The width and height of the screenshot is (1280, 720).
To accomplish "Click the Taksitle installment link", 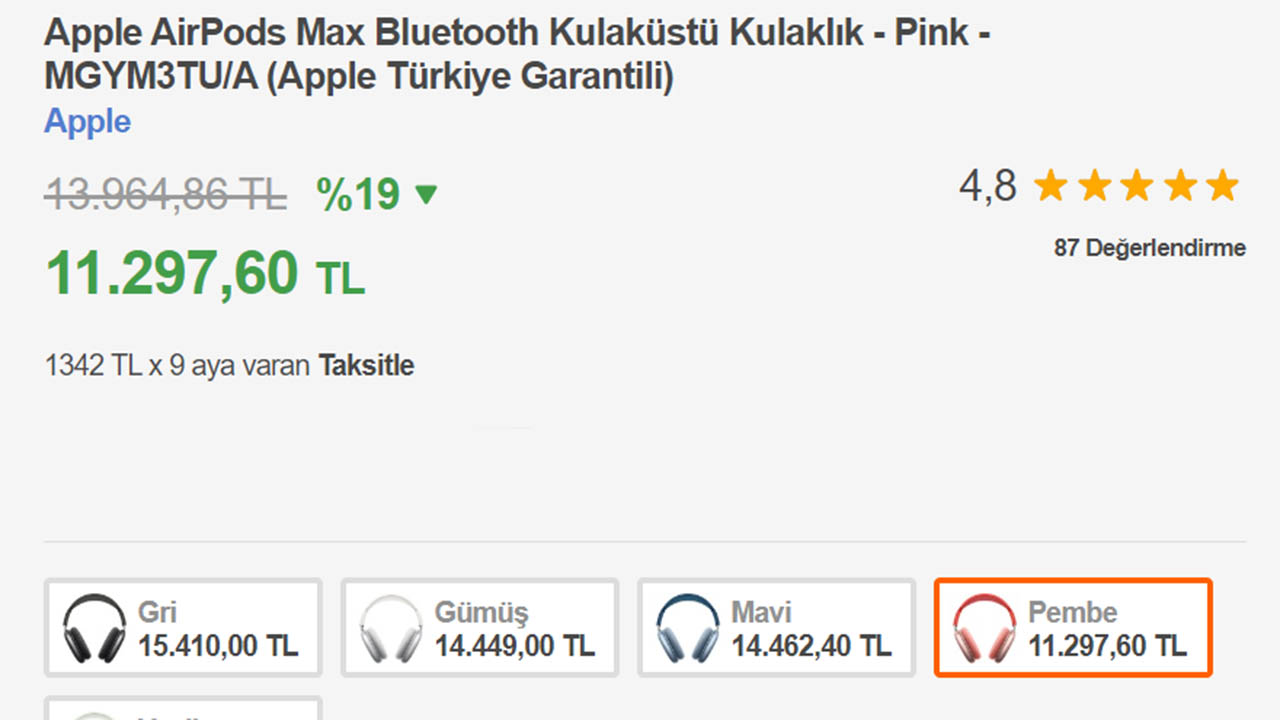I will click(366, 366).
